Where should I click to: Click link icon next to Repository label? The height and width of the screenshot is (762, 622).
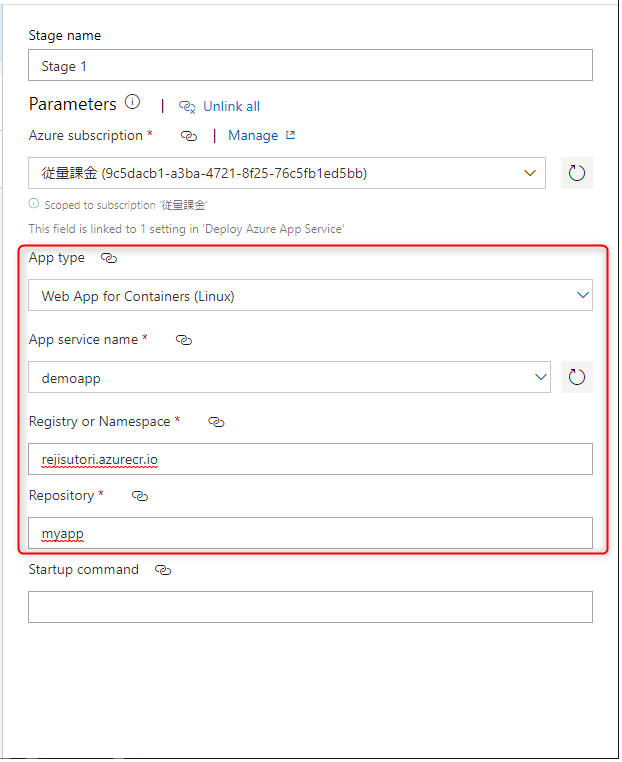coord(140,496)
